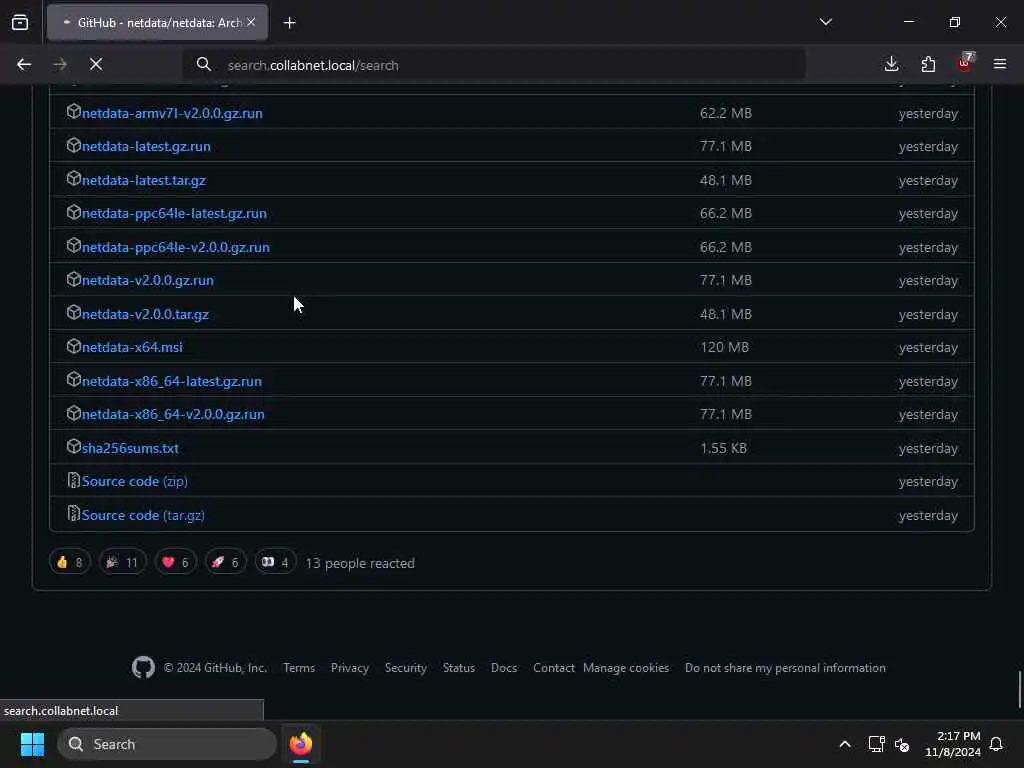Open a new browser tab

[289, 23]
